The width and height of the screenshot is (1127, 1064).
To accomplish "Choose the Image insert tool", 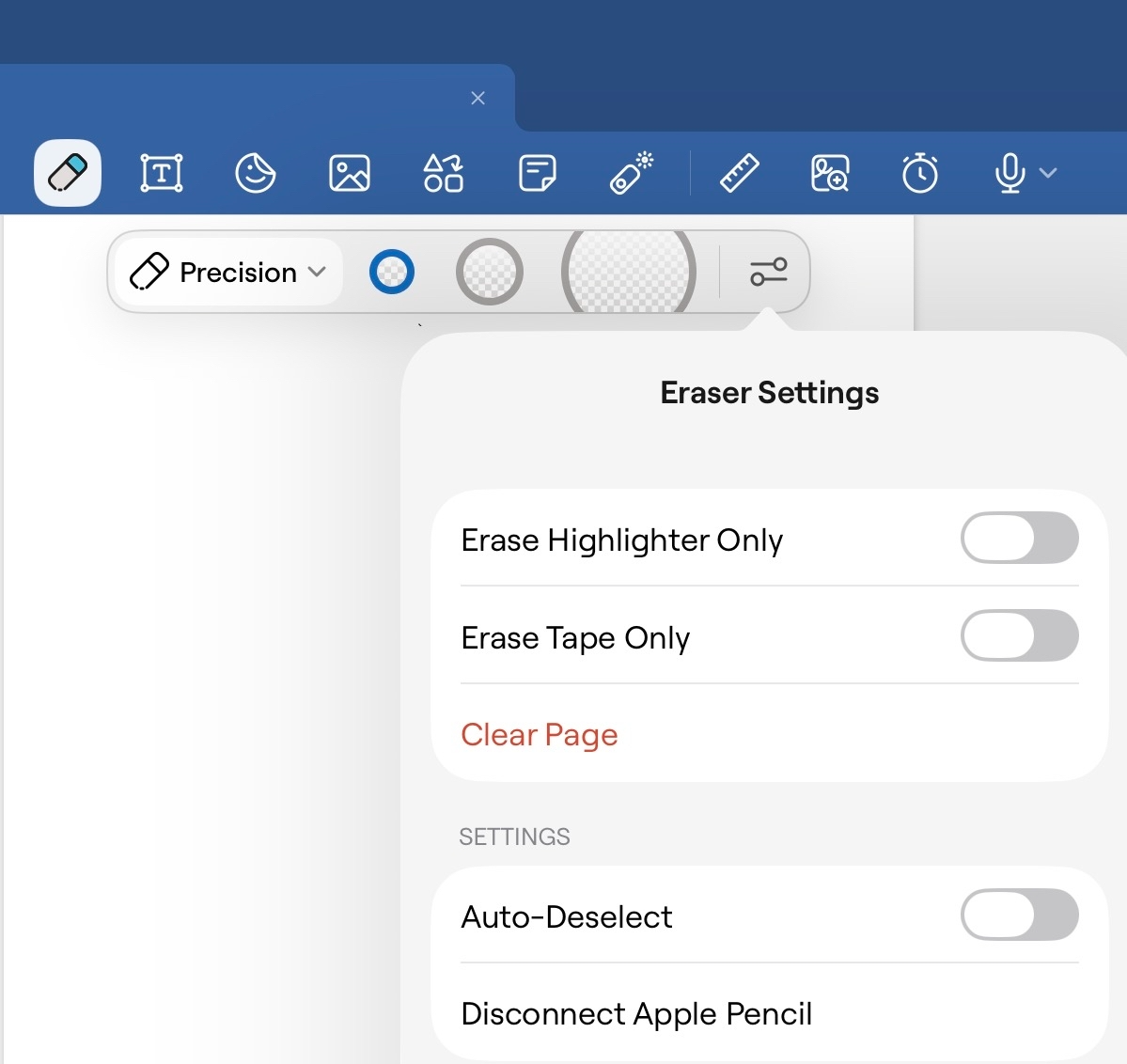I will pyautogui.click(x=350, y=173).
